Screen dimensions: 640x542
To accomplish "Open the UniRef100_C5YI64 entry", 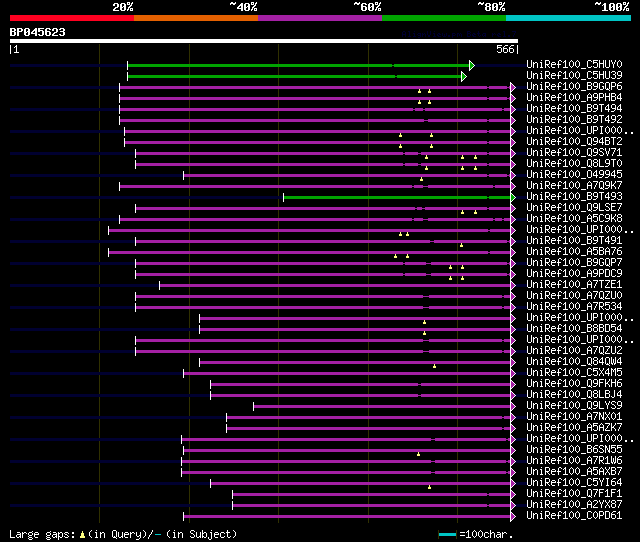I will point(574,483).
